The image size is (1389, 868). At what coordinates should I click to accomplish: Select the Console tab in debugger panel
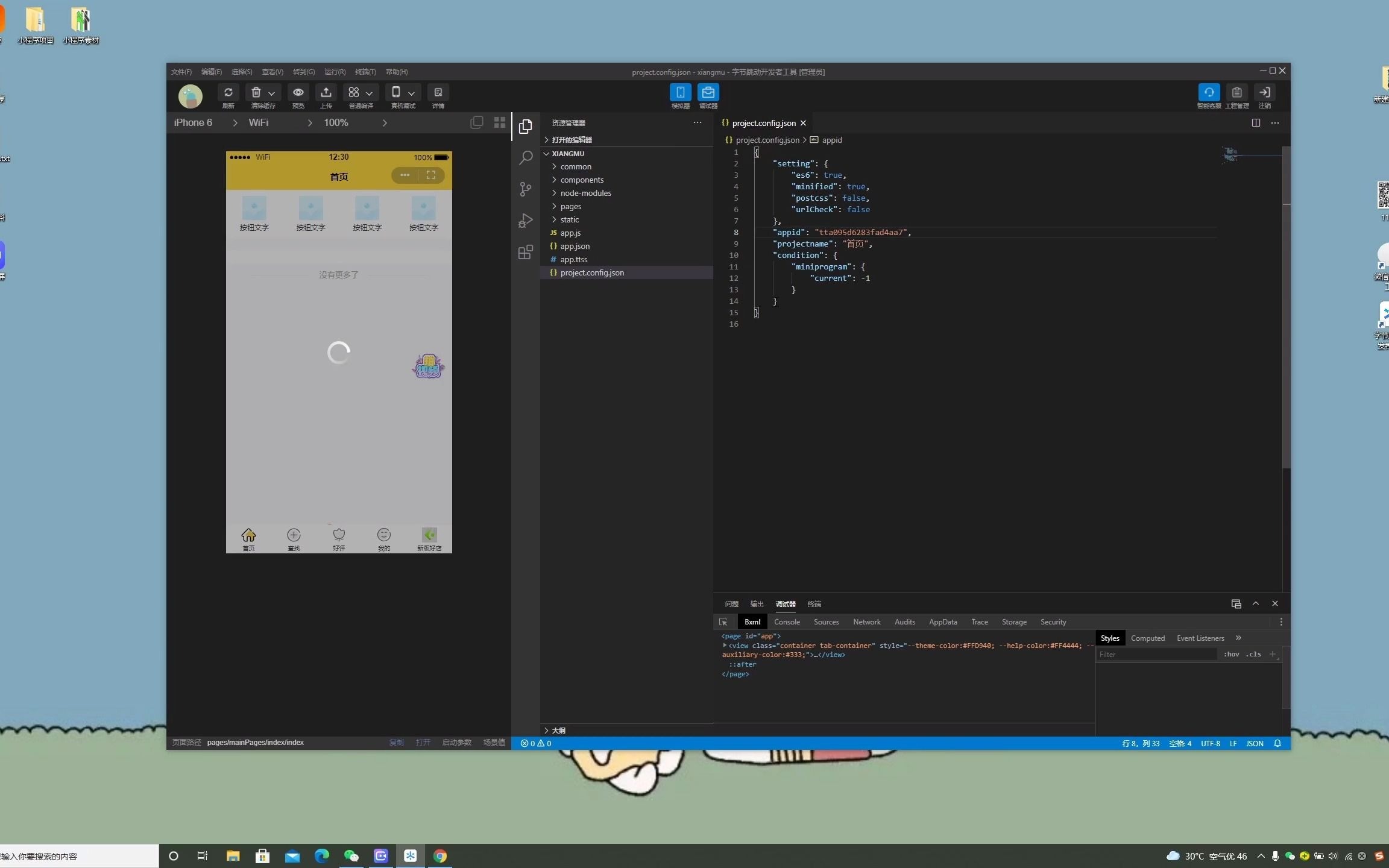(x=787, y=622)
